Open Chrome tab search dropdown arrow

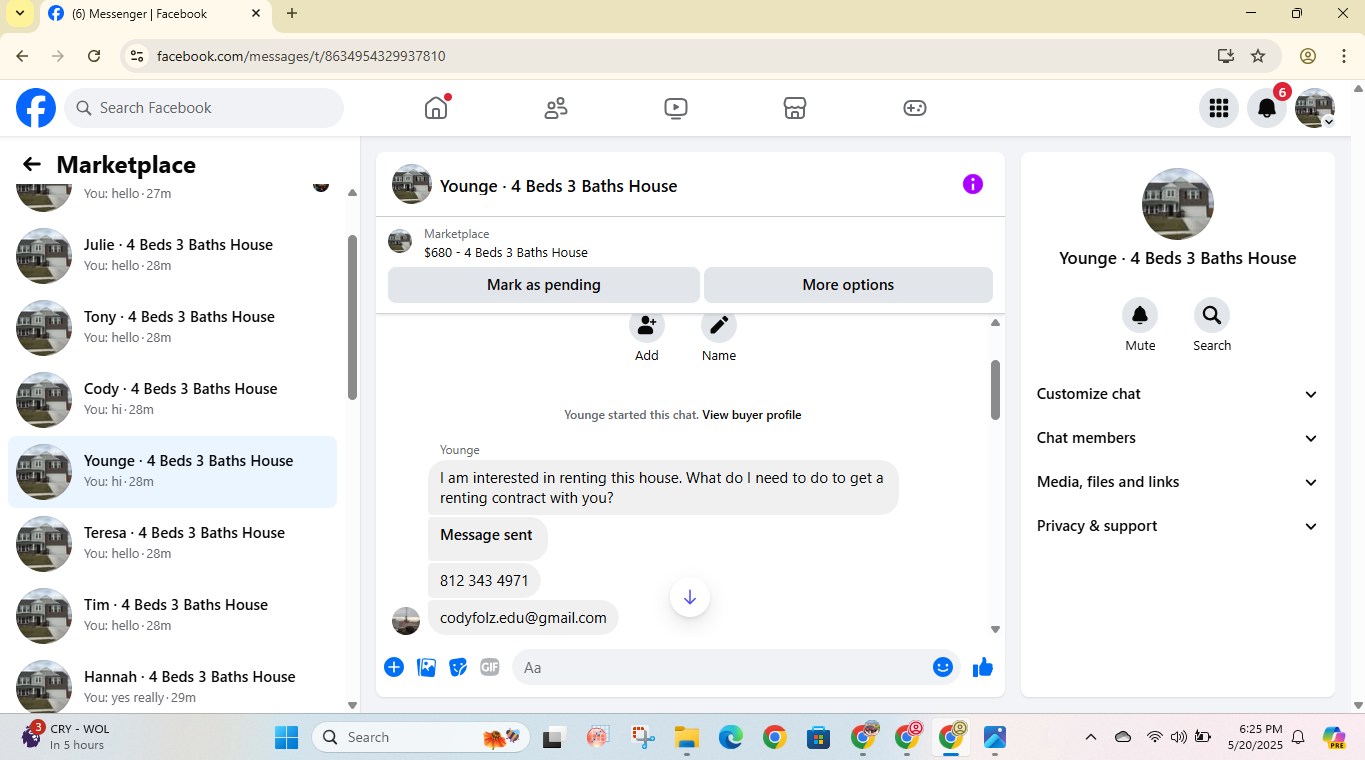point(19,13)
